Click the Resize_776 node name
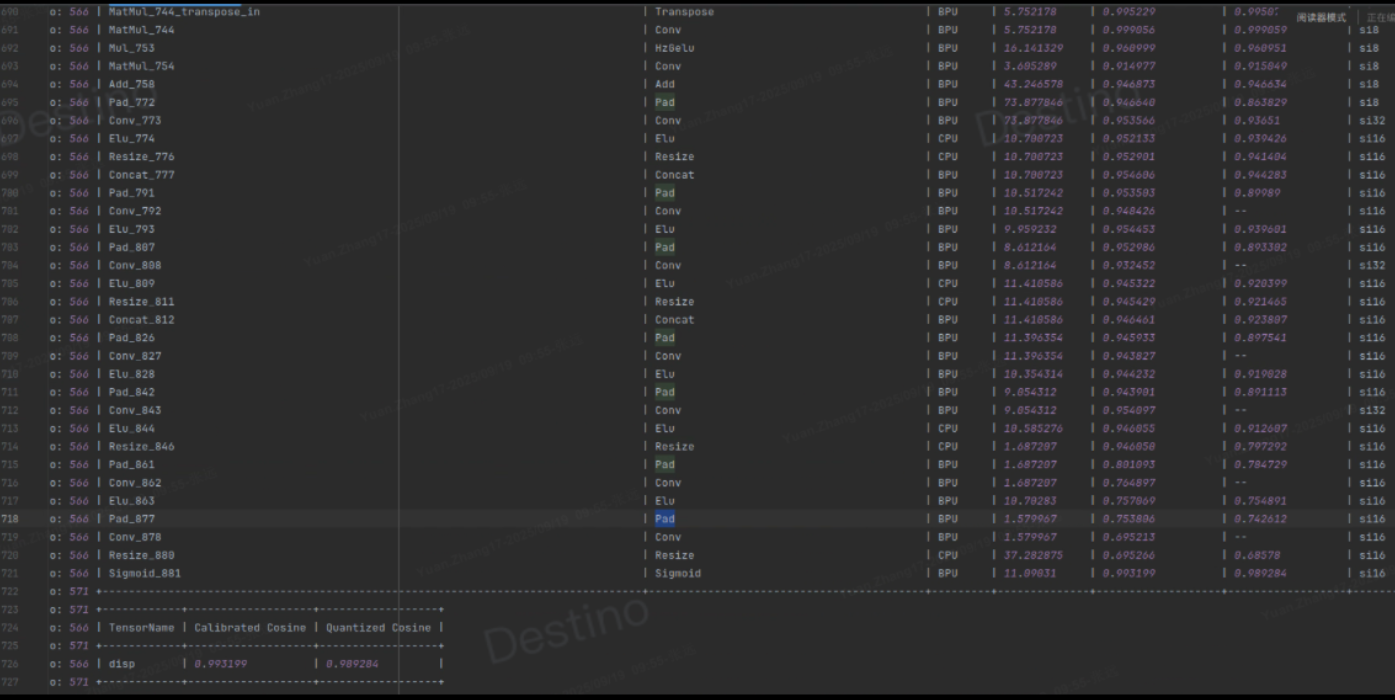 pyautogui.click(x=141, y=157)
